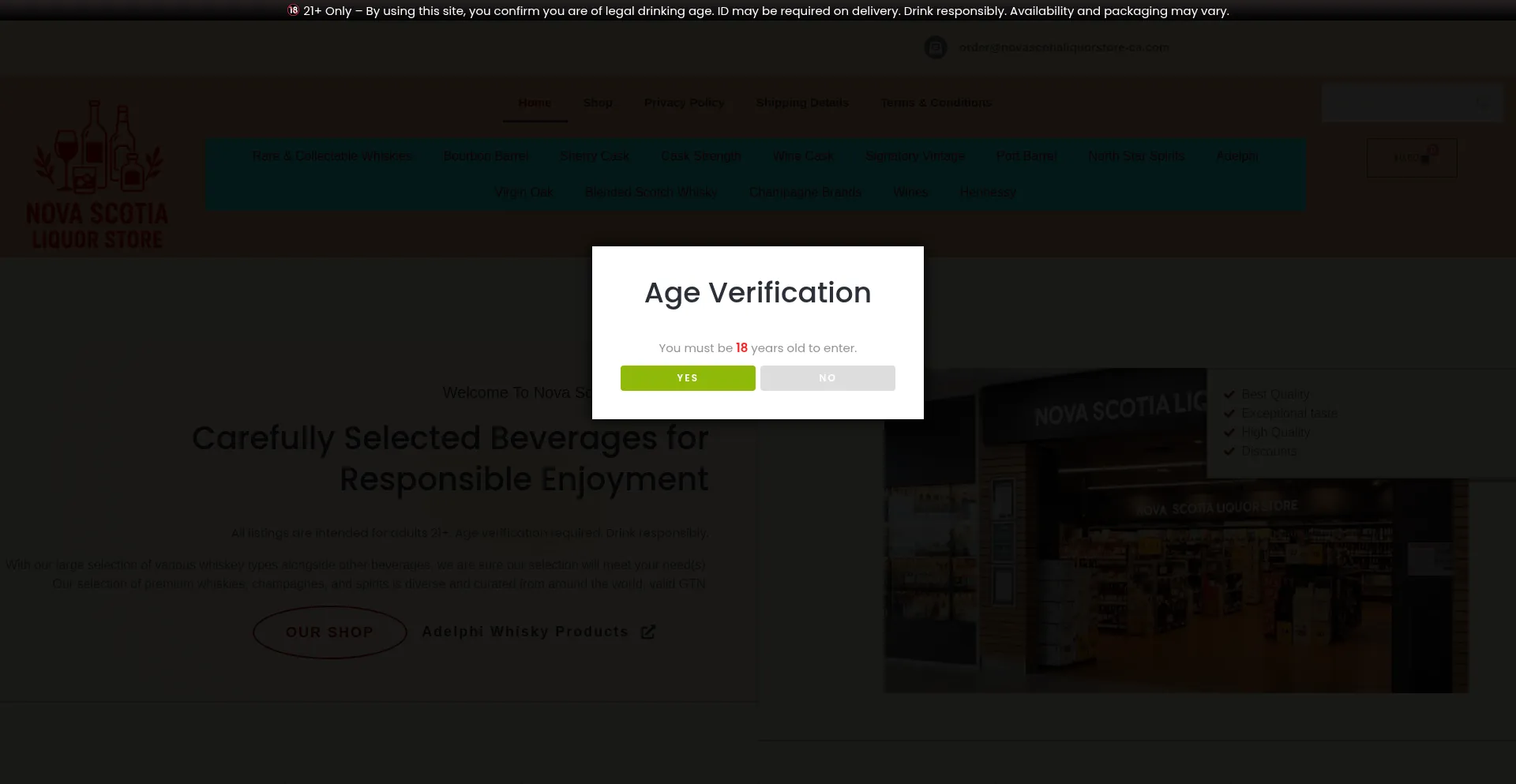
Task: Click the "All listings are intended for adults" line
Action: point(470,533)
